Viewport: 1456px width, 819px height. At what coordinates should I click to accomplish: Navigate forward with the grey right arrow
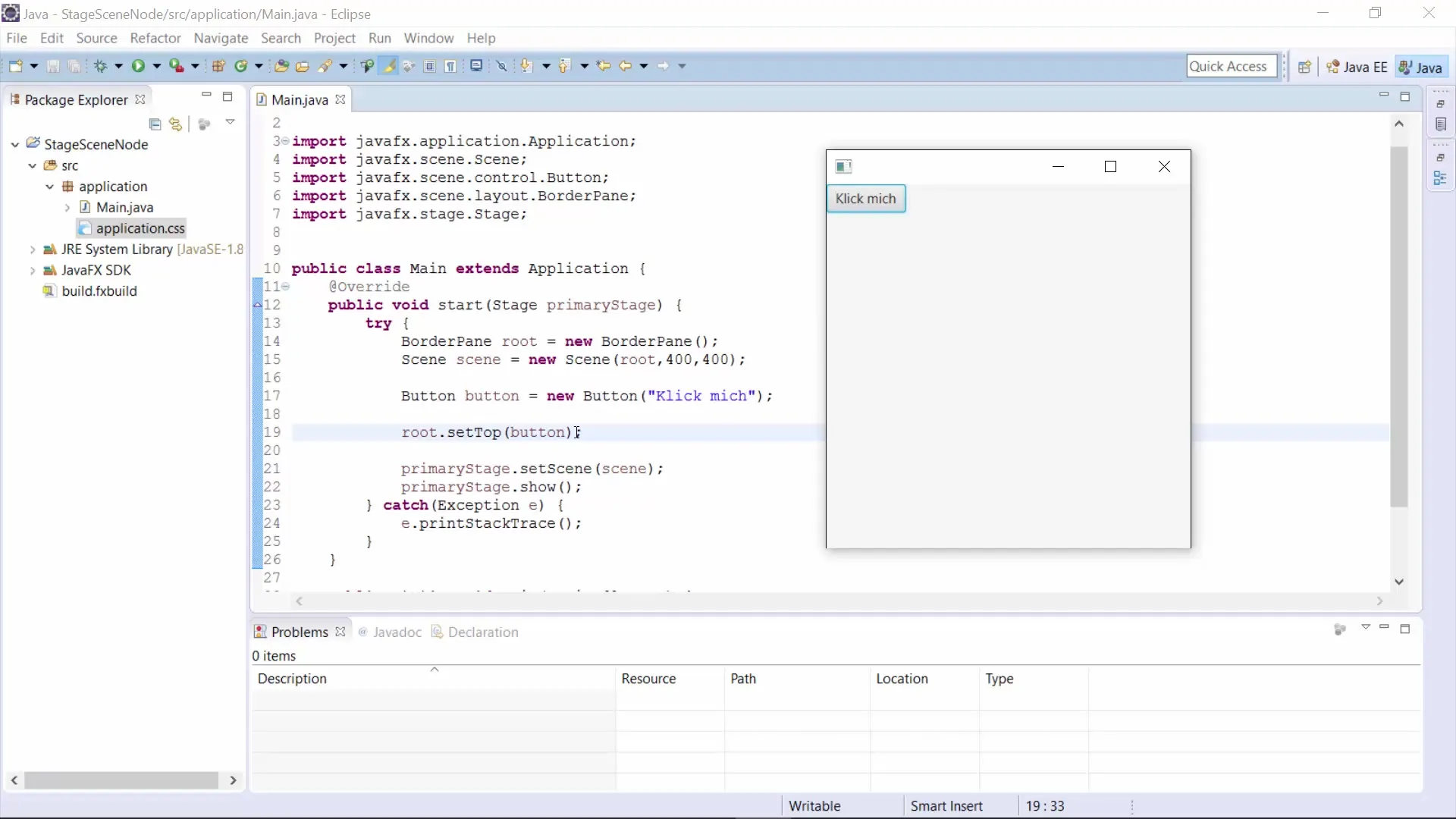664,66
